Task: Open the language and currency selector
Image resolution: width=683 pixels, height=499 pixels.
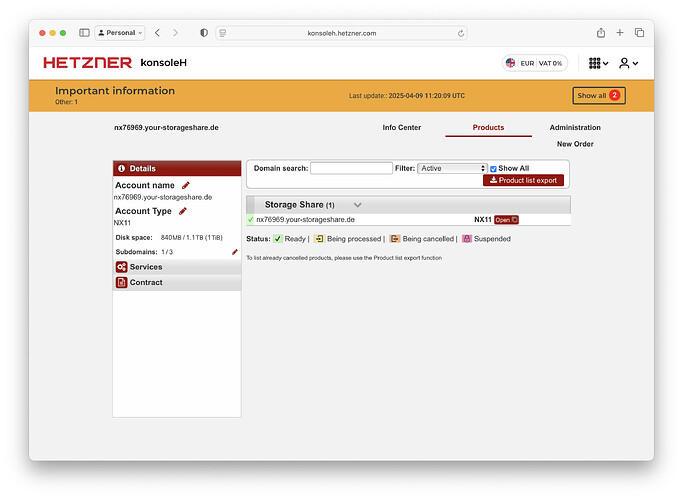Action: click(x=534, y=63)
